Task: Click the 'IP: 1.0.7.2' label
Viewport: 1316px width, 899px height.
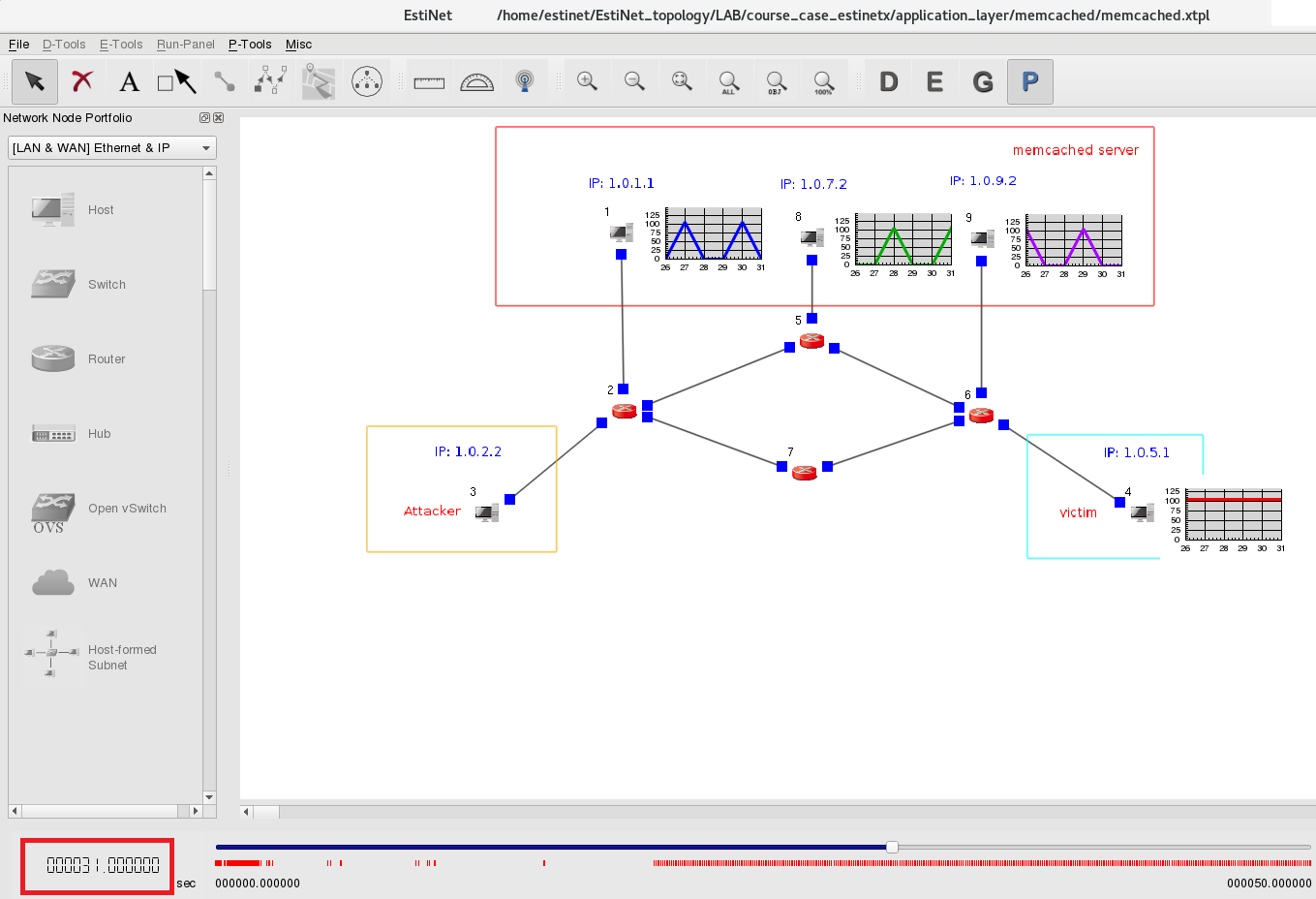Action: [x=813, y=184]
